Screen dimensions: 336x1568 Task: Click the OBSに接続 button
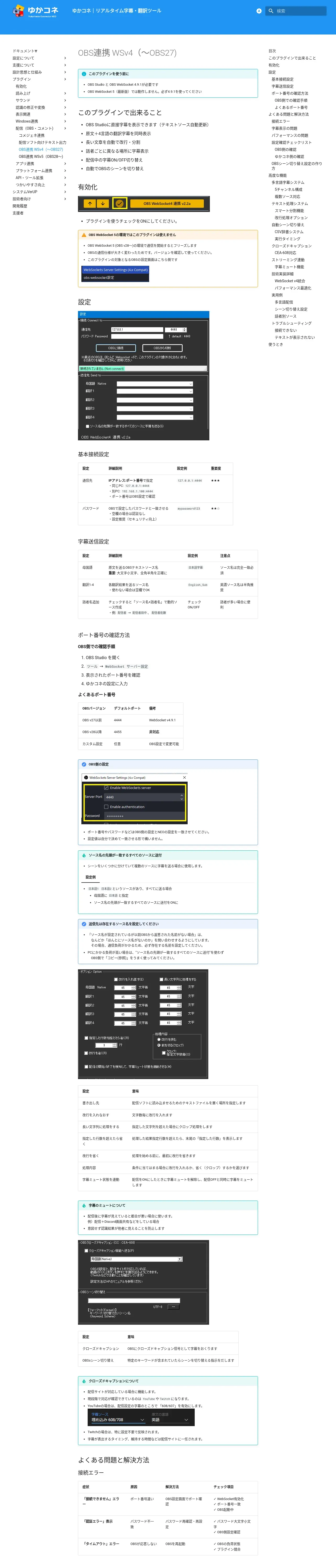click(x=116, y=348)
